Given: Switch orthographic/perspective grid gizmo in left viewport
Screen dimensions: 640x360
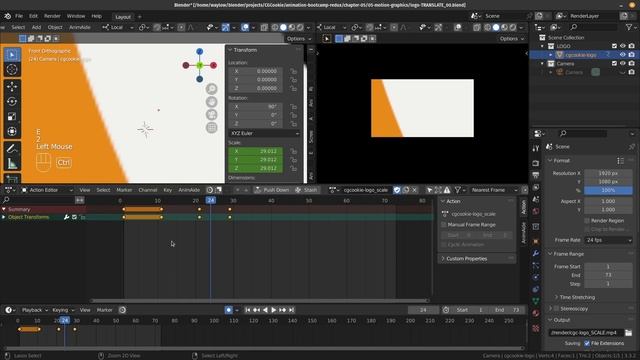Looking at the screenshot, I should tap(211, 128).
